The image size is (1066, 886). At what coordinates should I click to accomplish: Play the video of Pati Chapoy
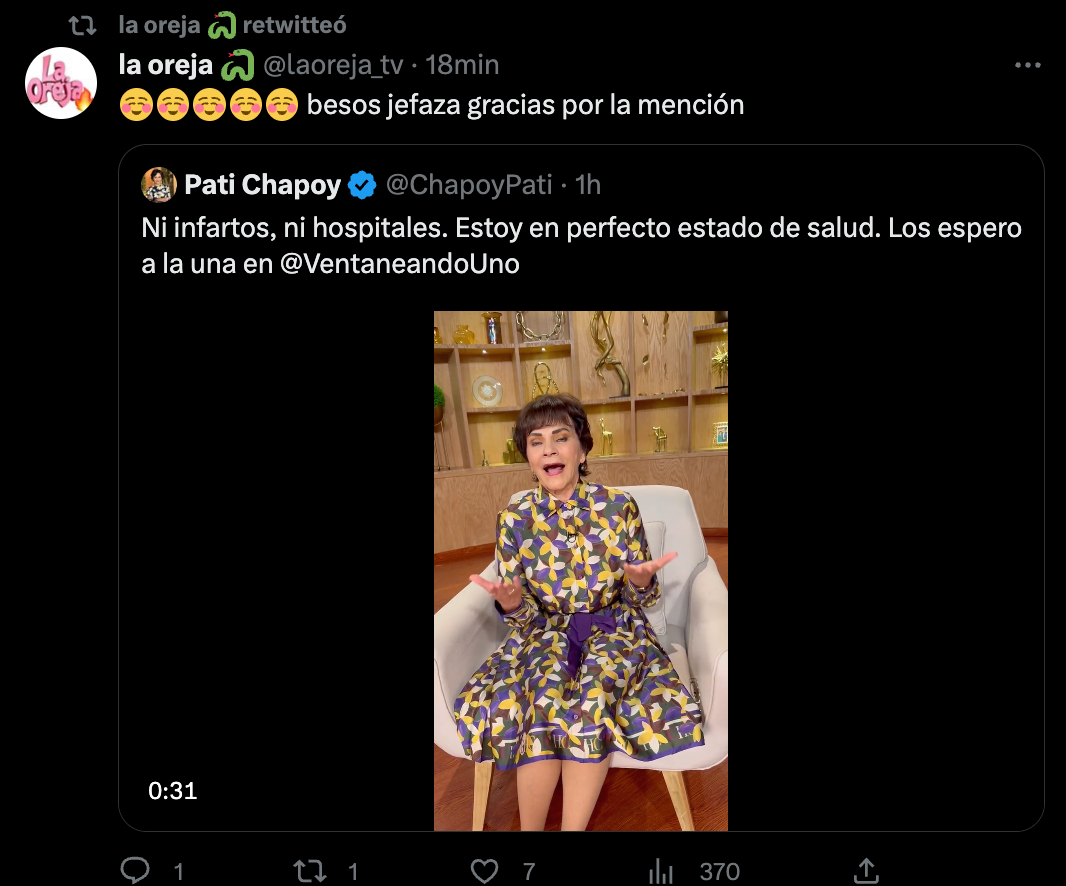pos(580,570)
